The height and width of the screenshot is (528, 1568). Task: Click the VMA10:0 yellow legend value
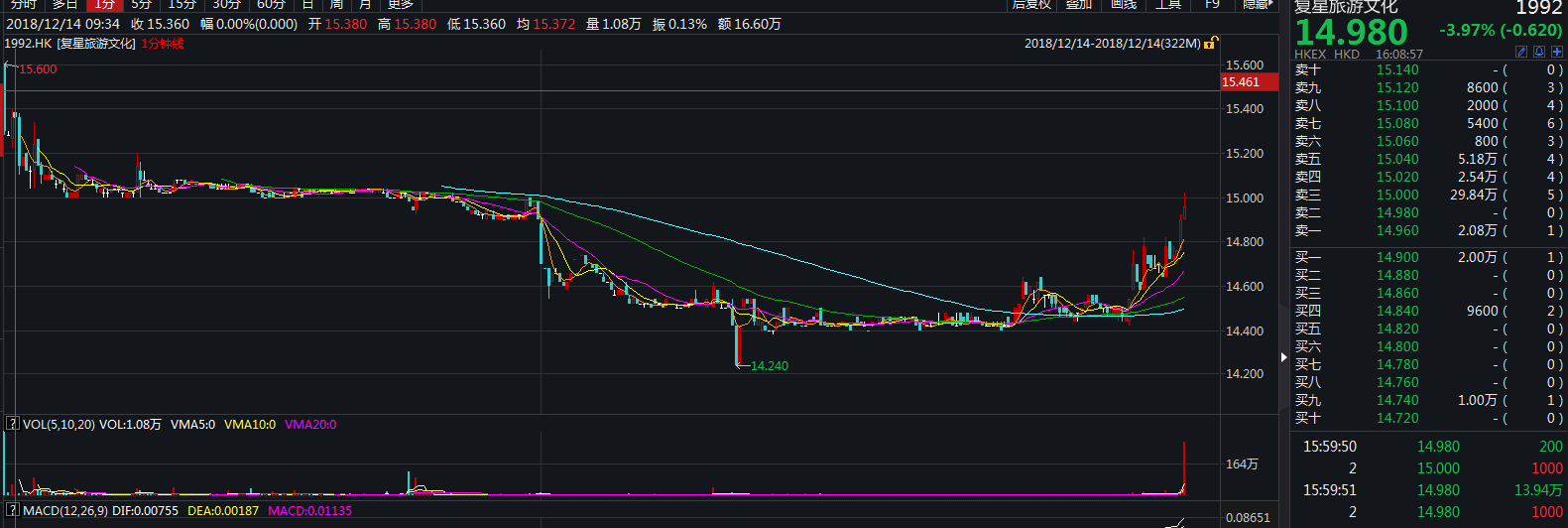[x=250, y=425]
